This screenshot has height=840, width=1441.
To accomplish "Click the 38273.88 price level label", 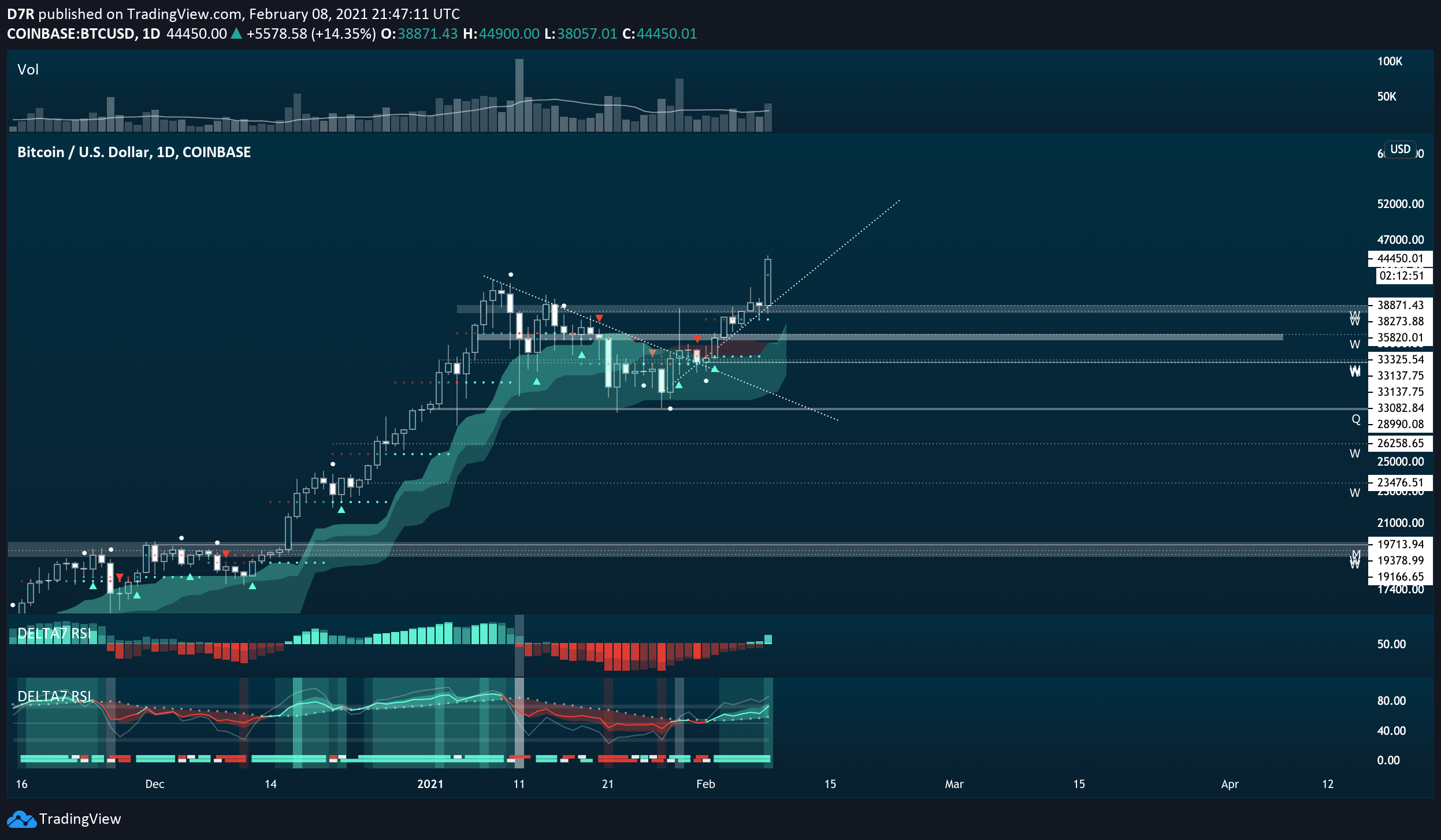I will coord(1400,321).
